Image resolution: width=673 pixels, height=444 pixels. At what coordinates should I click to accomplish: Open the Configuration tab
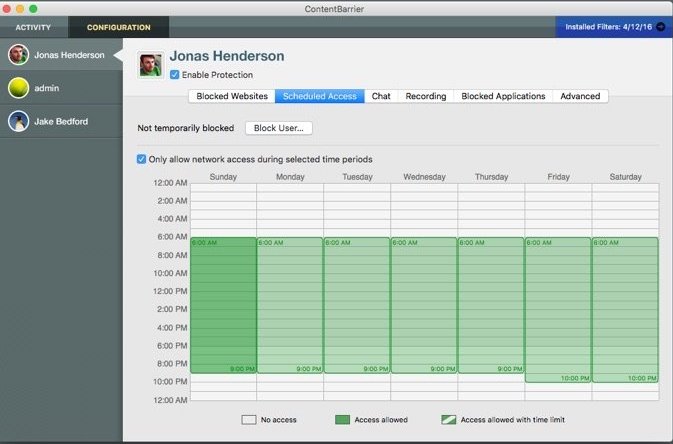click(x=118, y=27)
